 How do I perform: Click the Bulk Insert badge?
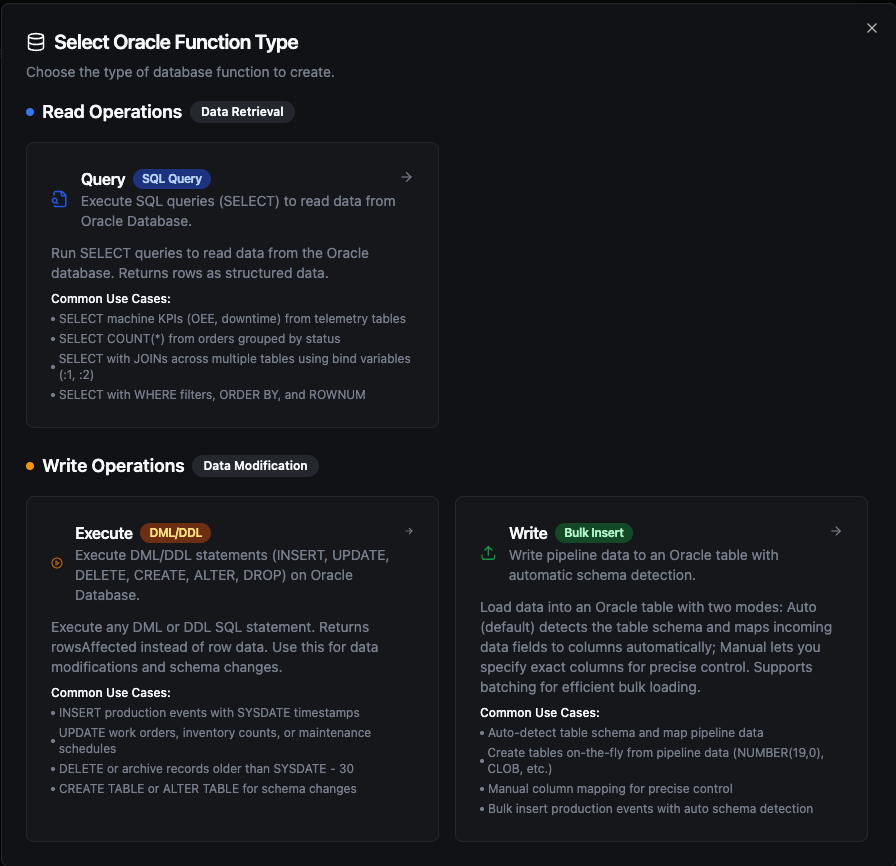(x=594, y=533)
